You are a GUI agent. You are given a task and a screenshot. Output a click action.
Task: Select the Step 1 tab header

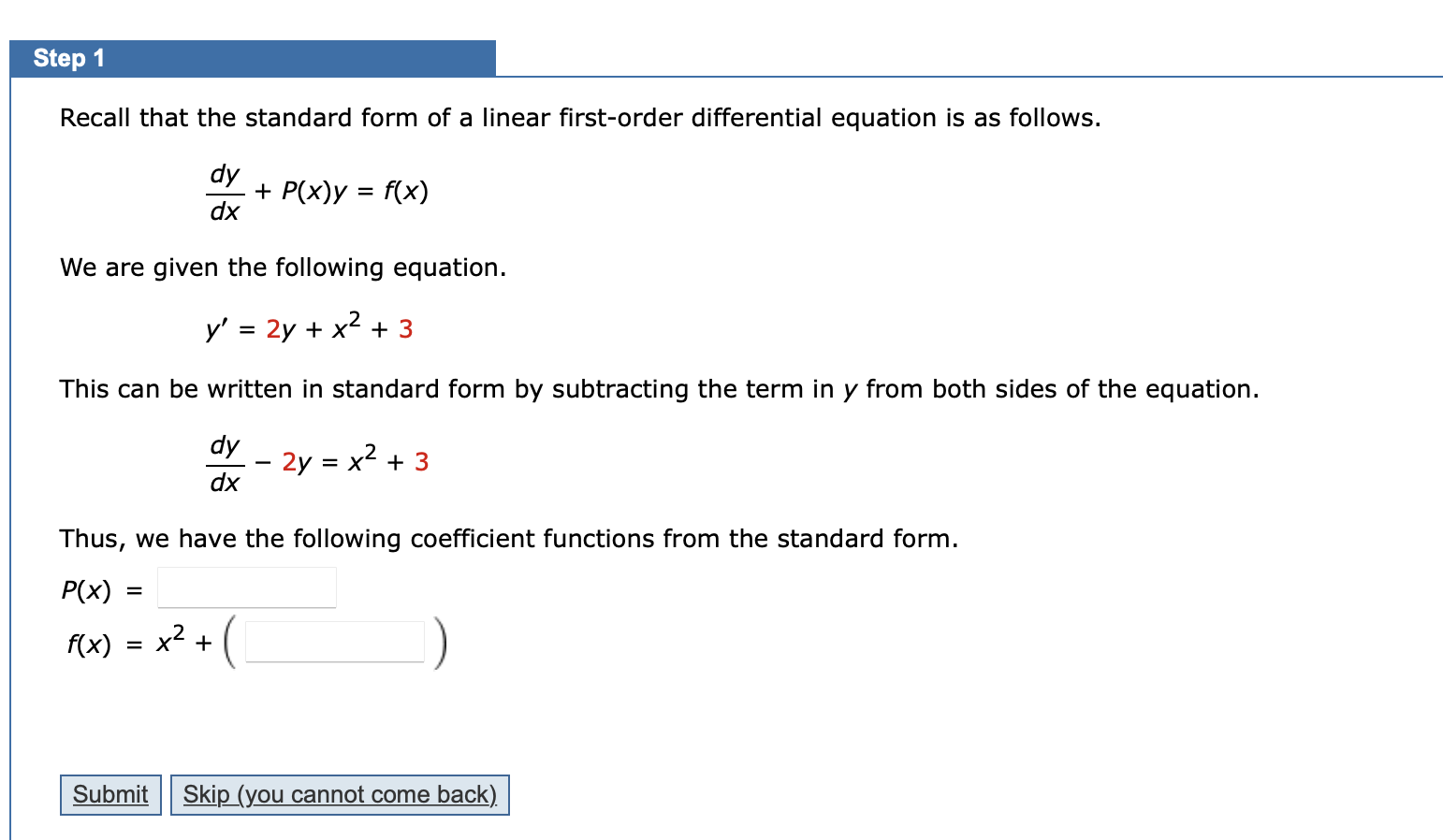tap(67, 58)
